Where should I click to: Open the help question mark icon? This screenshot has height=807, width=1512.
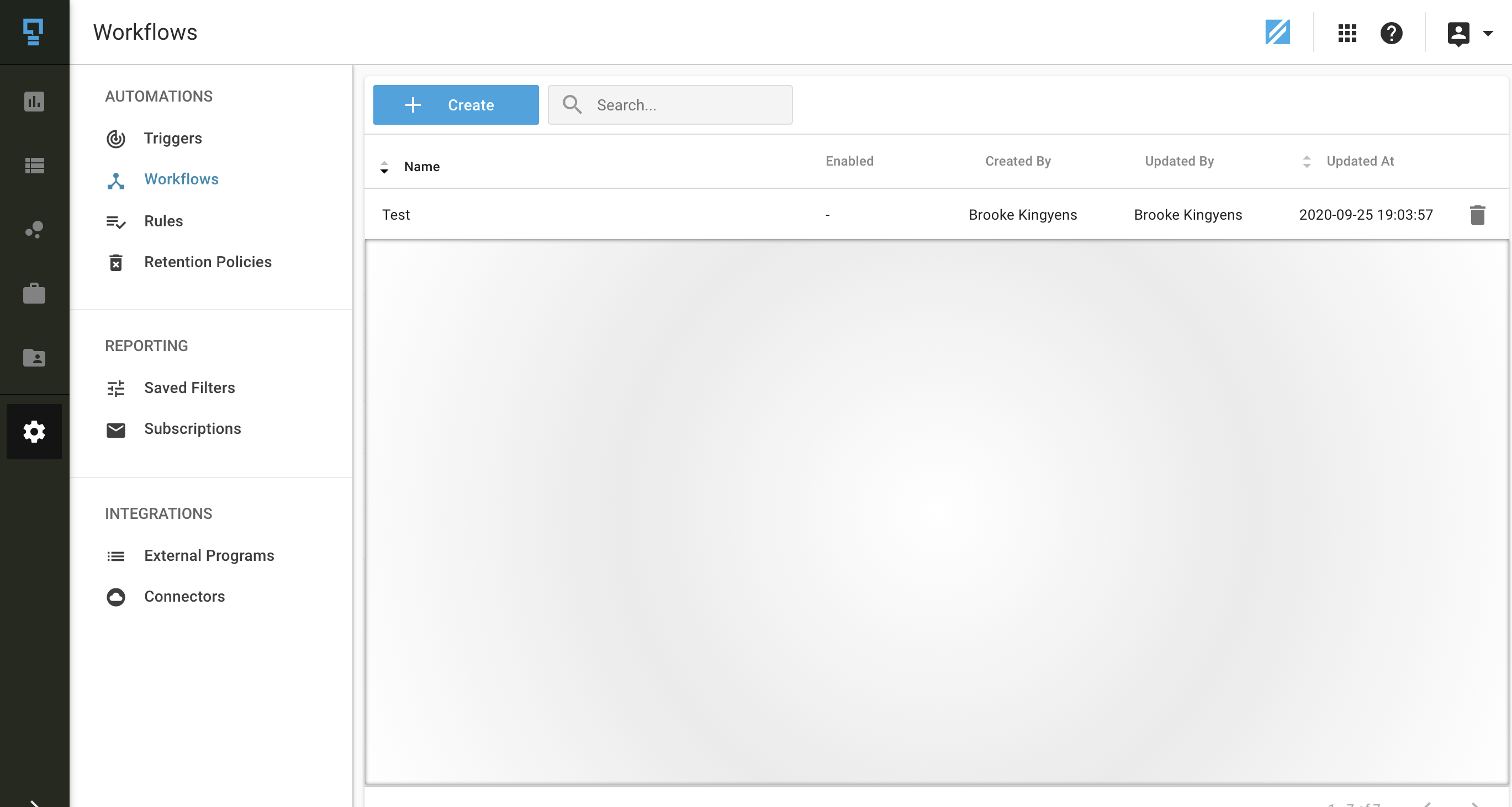(1391, 33)
